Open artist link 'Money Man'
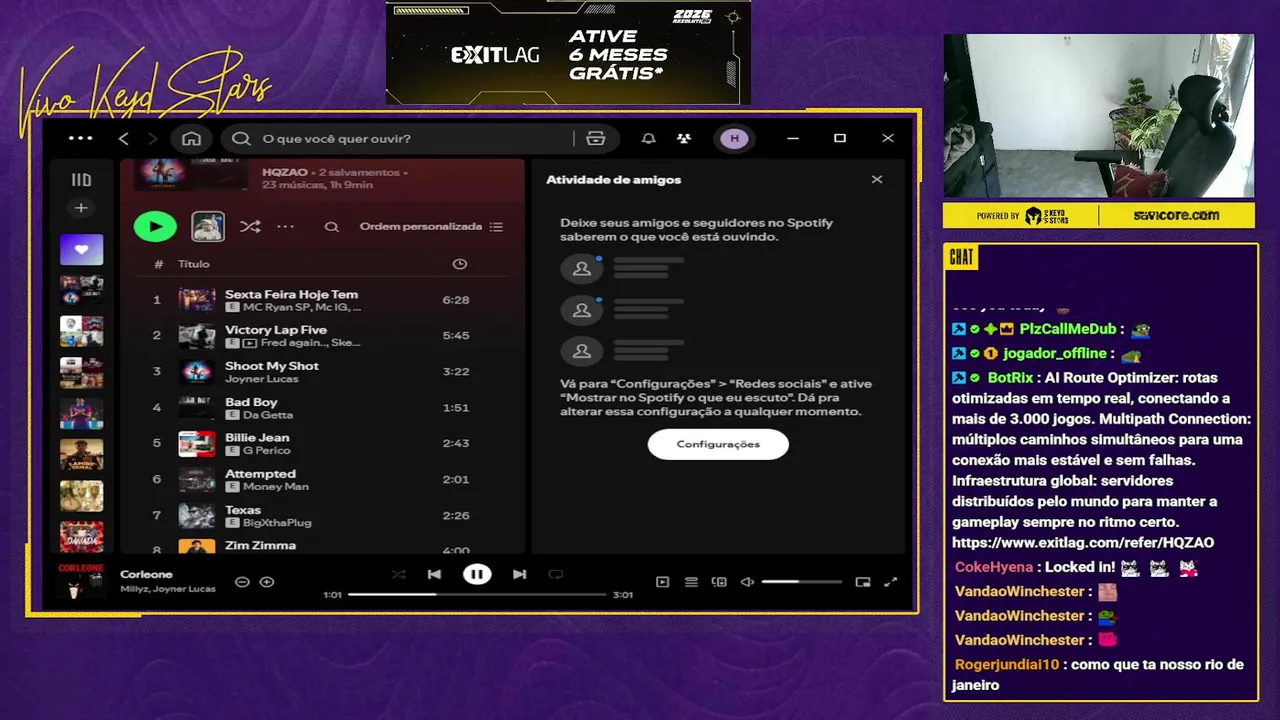 point(276,487)
